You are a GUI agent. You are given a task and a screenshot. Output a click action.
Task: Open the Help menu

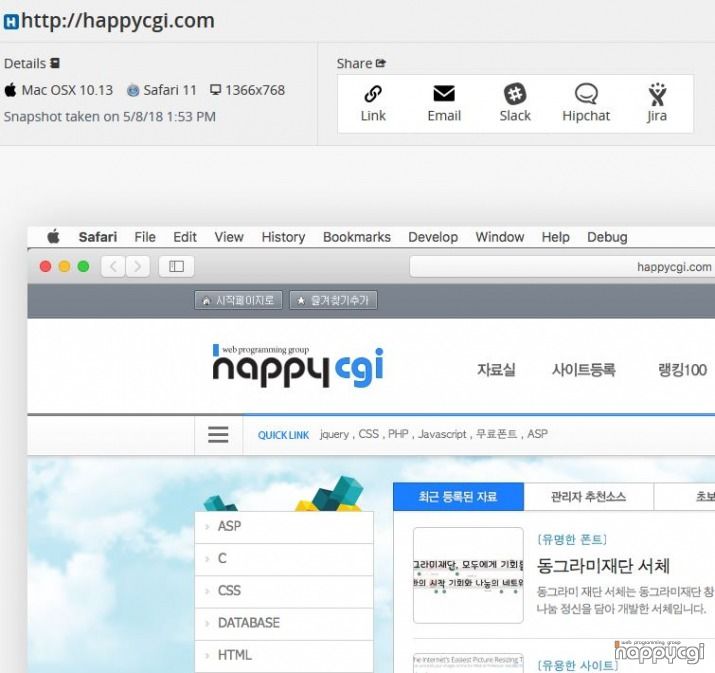[555, 237]
